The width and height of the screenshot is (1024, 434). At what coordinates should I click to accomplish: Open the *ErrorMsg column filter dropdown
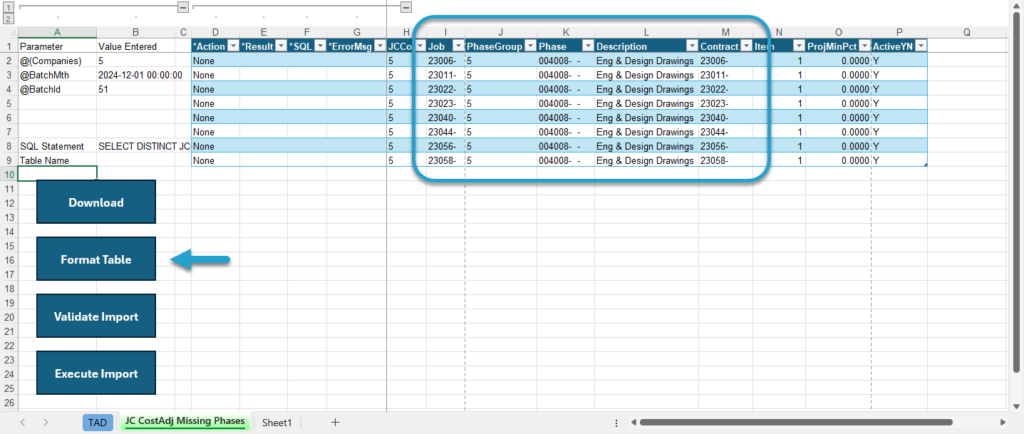(379, 46)
